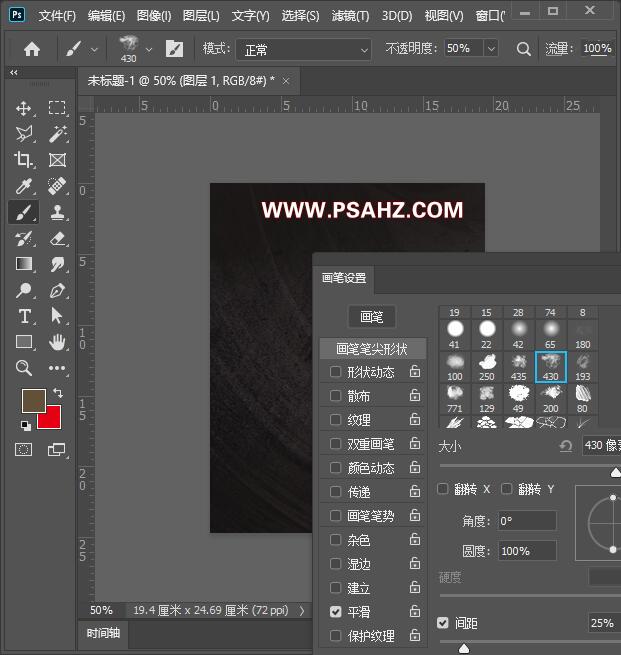Expand the brush preset picker arrow
This screenshot has width=621, height=655.
tap(149, 50)
